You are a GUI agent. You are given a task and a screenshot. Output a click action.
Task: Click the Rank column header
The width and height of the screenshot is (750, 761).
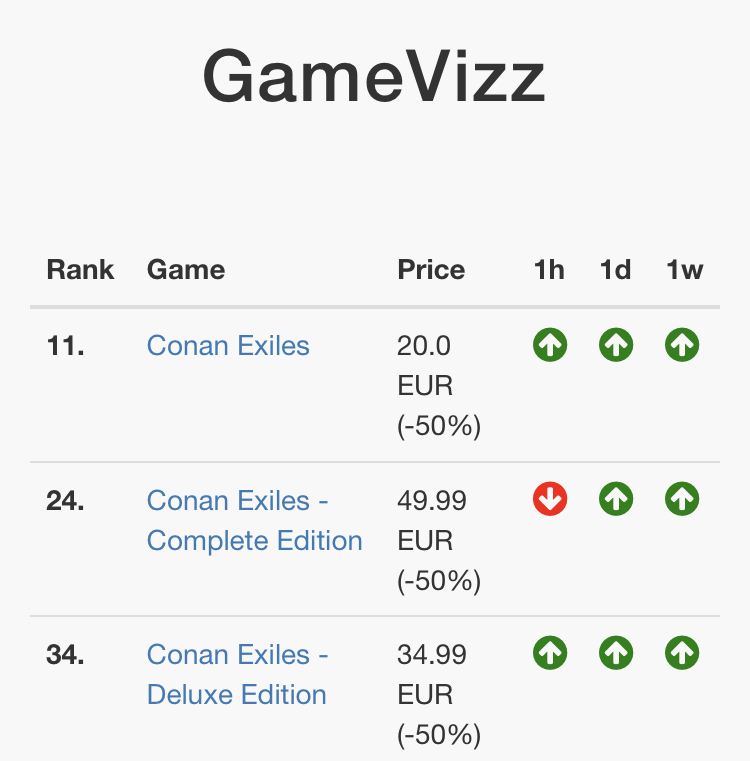point(80,270)
